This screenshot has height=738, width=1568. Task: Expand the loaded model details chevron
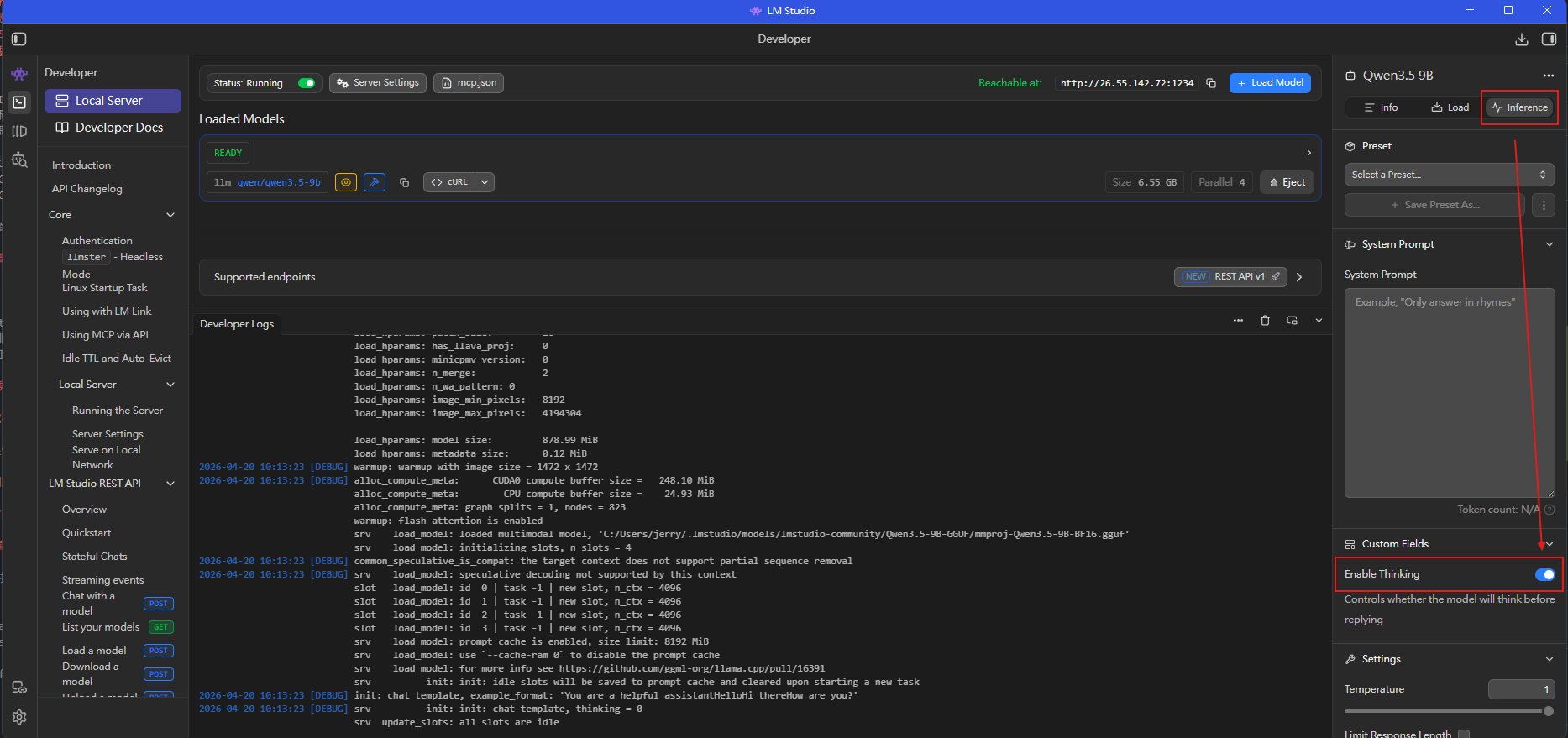pos(1308,153)
